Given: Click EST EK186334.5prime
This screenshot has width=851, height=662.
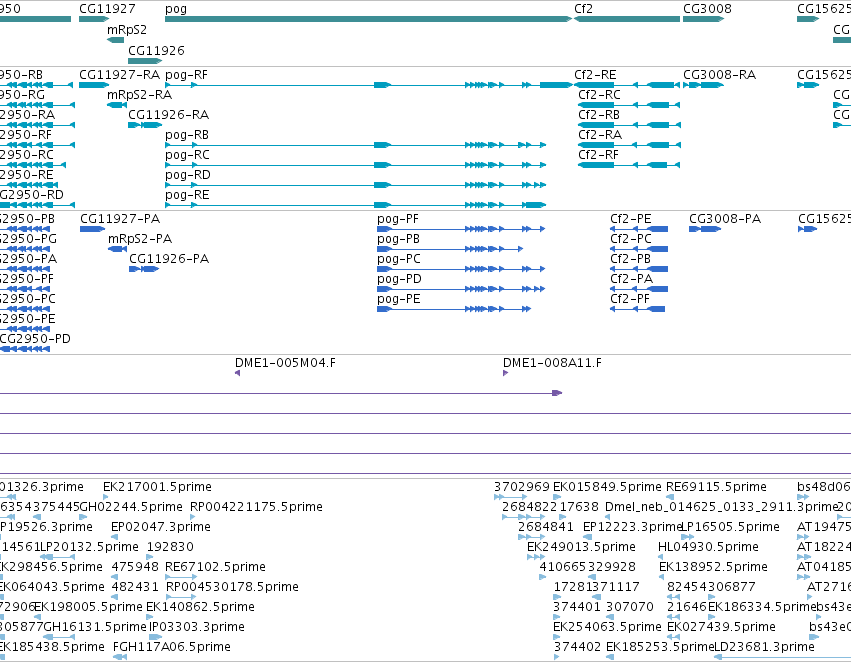Looking at the screenshot, I should tap(762, 607).
